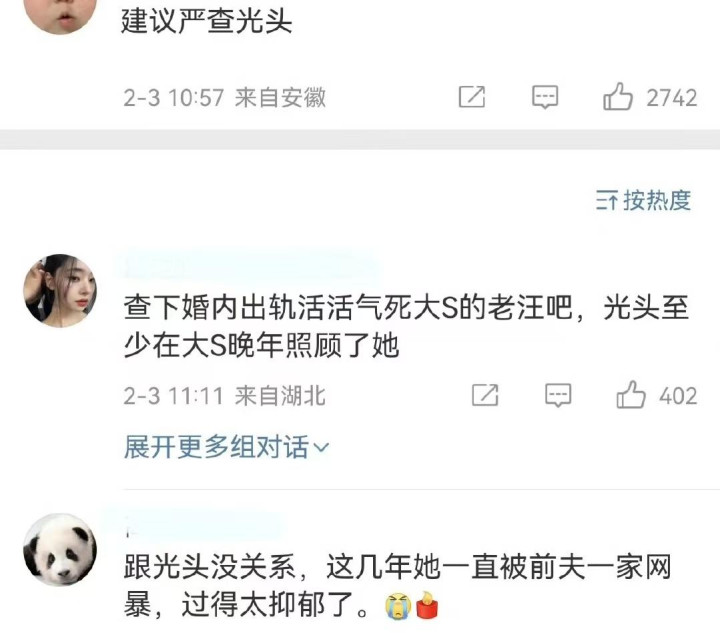Reply to the Anhui comment via bubble icon

coord(545,97)
